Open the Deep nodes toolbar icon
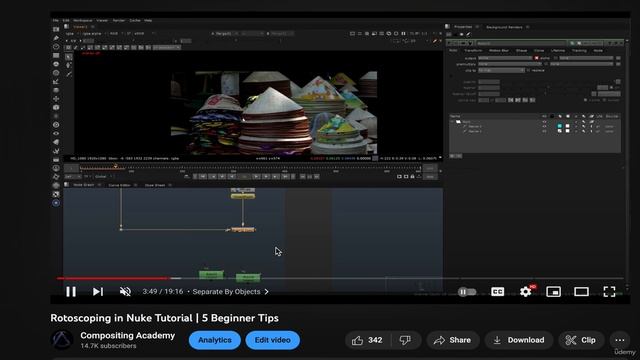 pyautogui.click(x=56, y=125)
